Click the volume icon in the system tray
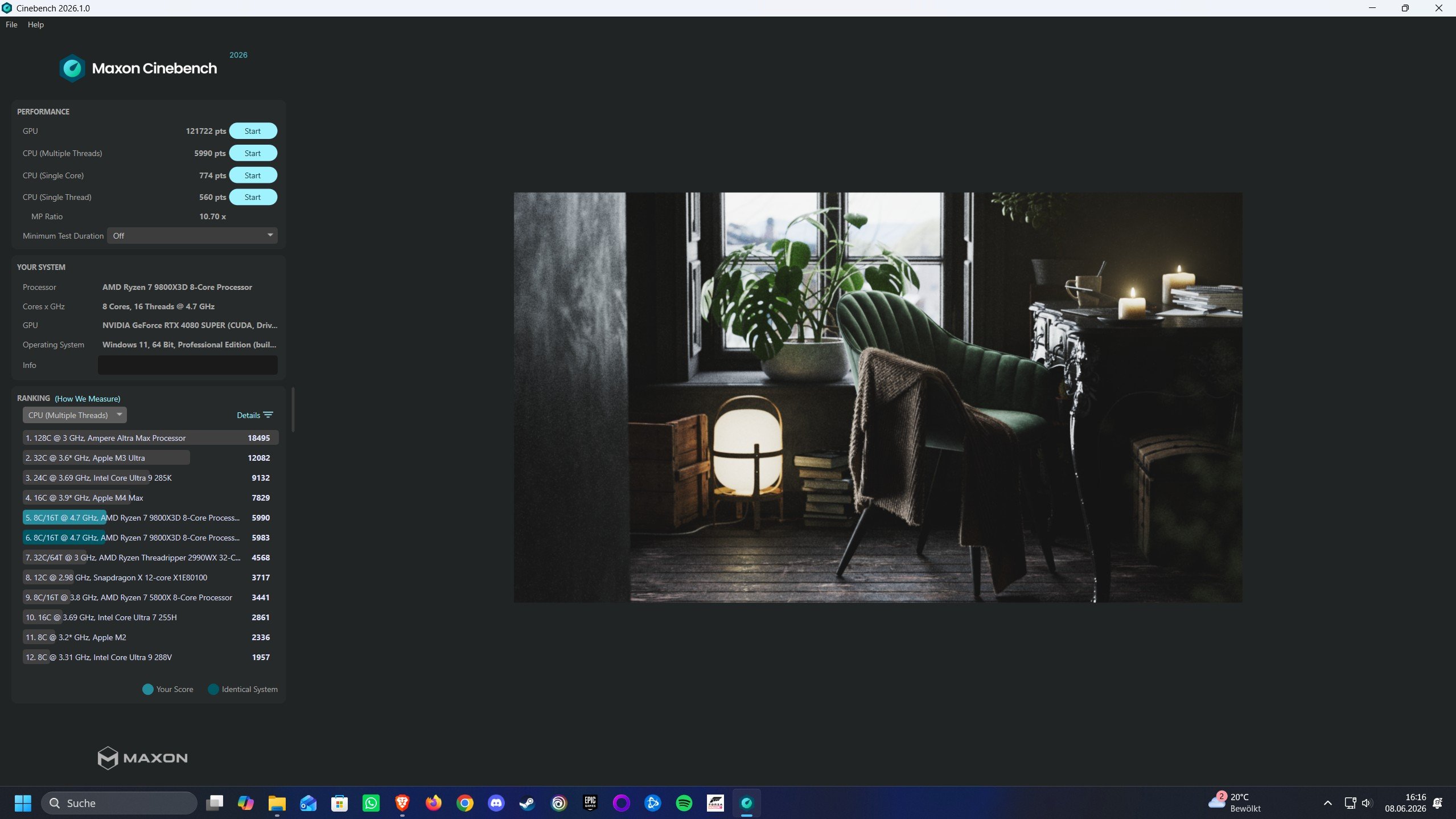This screenshot has width=1456, height=819. [x=1366, y=803]
